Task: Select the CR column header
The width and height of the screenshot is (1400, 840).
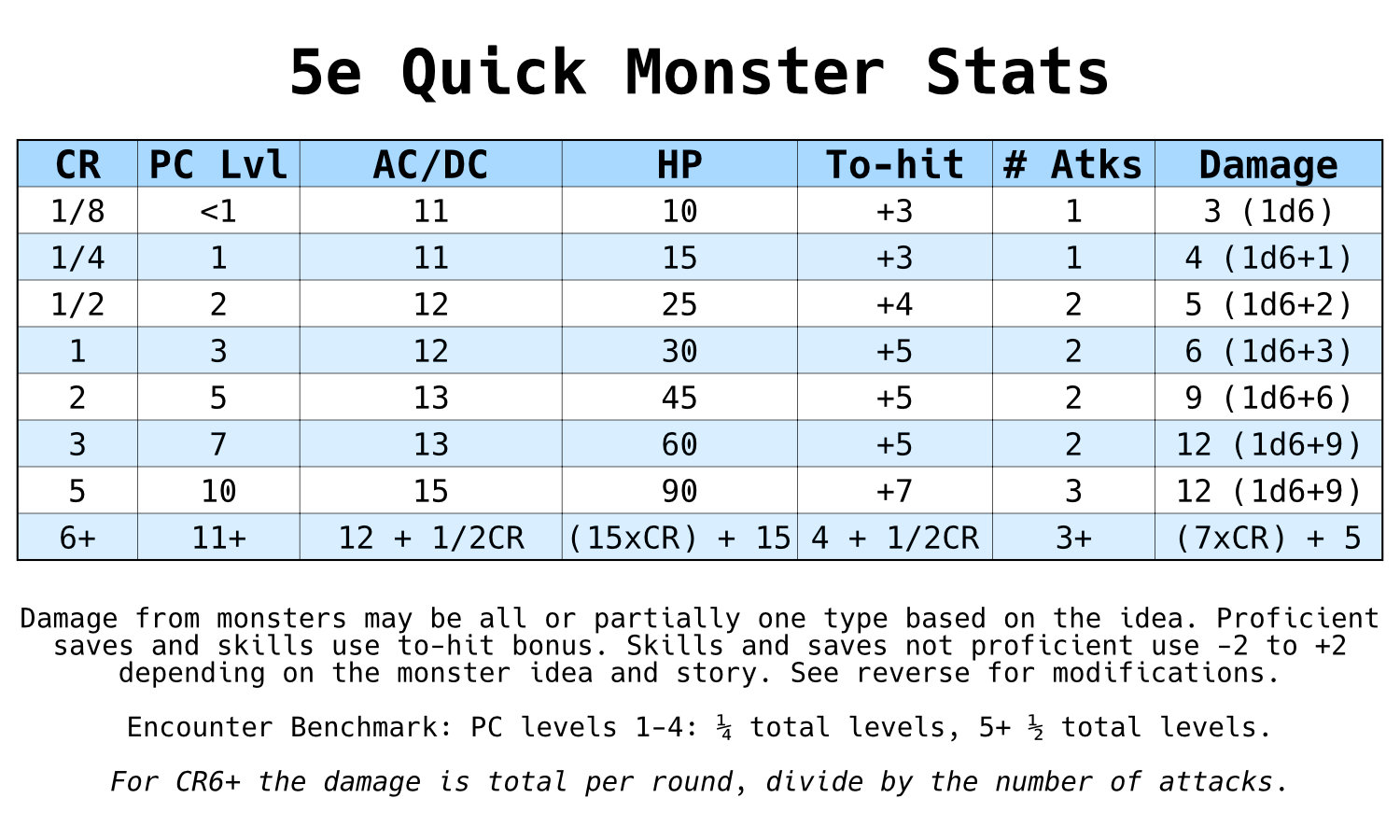Action: click(x=77, y=164)
